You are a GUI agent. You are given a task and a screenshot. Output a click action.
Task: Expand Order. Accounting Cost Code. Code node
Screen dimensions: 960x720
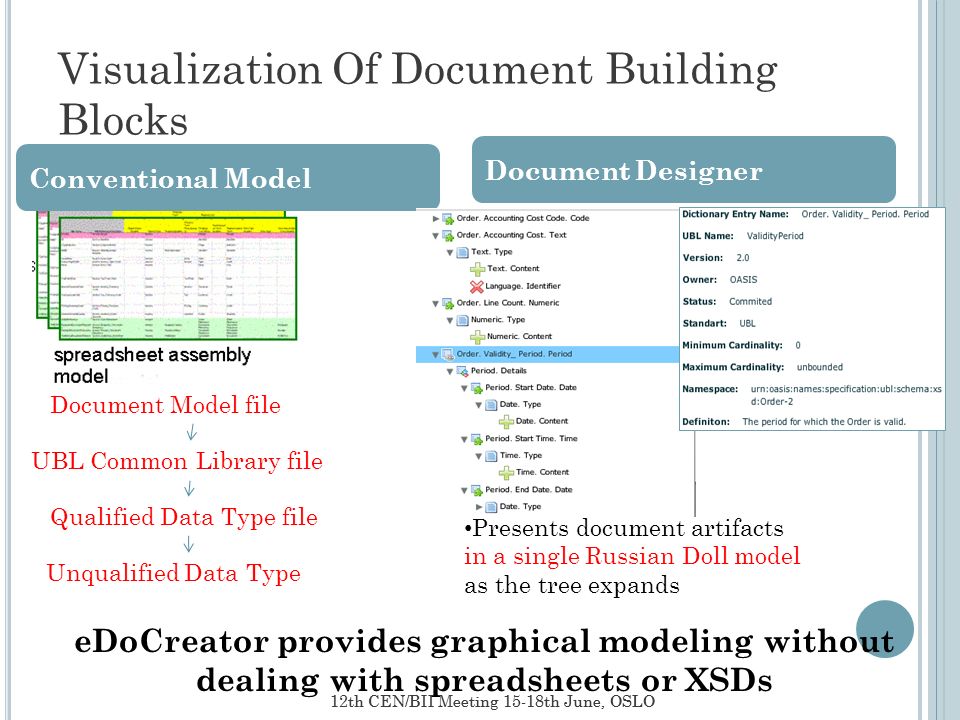[x=435, y=219]
